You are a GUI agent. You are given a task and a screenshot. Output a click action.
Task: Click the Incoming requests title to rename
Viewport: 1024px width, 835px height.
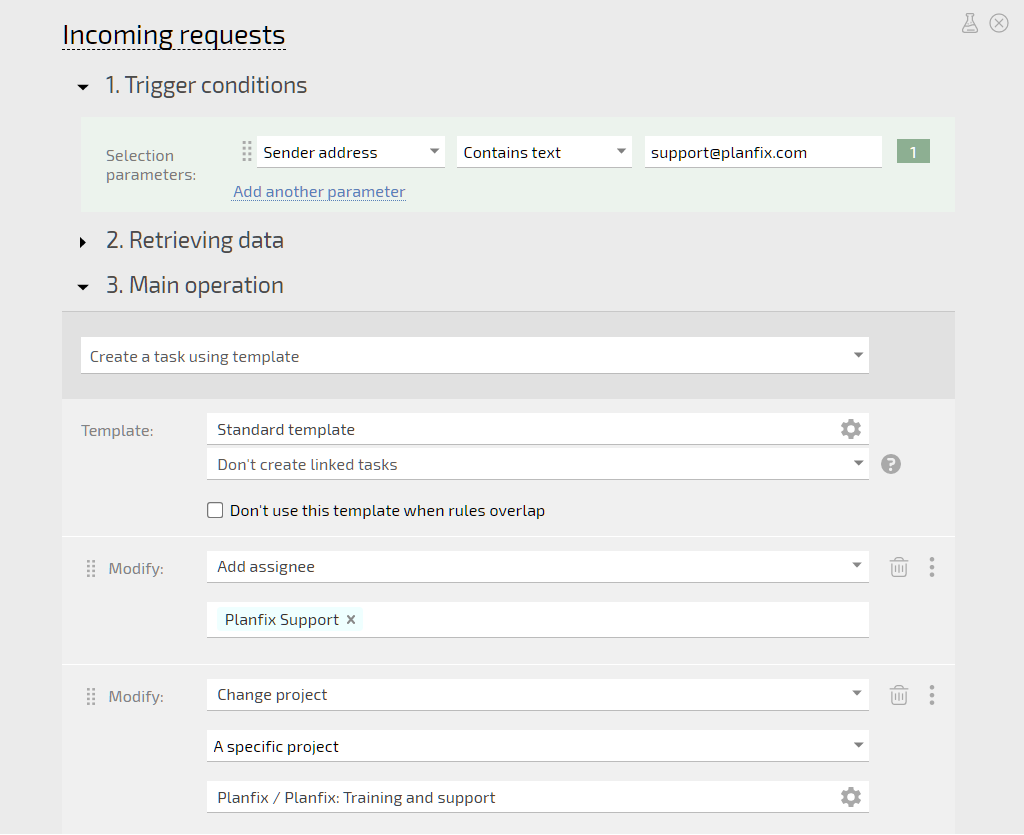coord(174,35)
